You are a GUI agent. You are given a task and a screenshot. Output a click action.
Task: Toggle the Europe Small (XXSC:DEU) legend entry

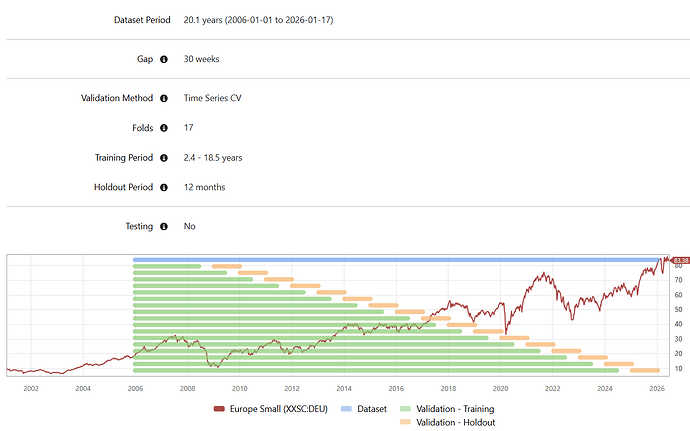tap(271, 409)
